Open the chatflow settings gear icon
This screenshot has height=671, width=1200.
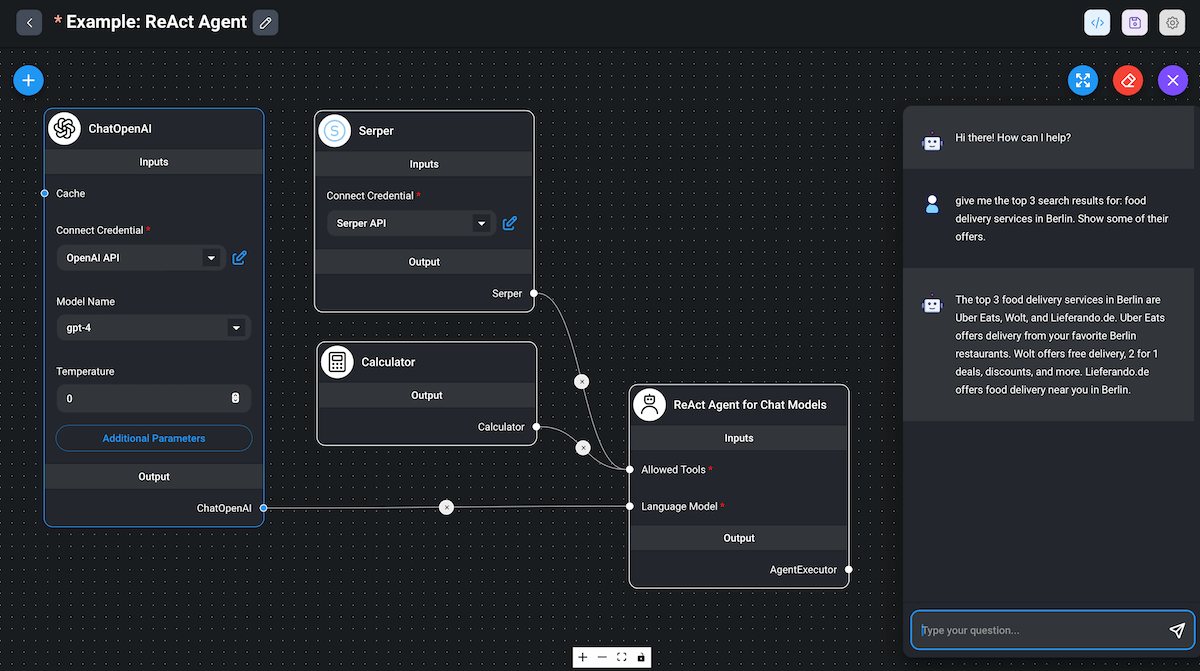click(1171, 22)
